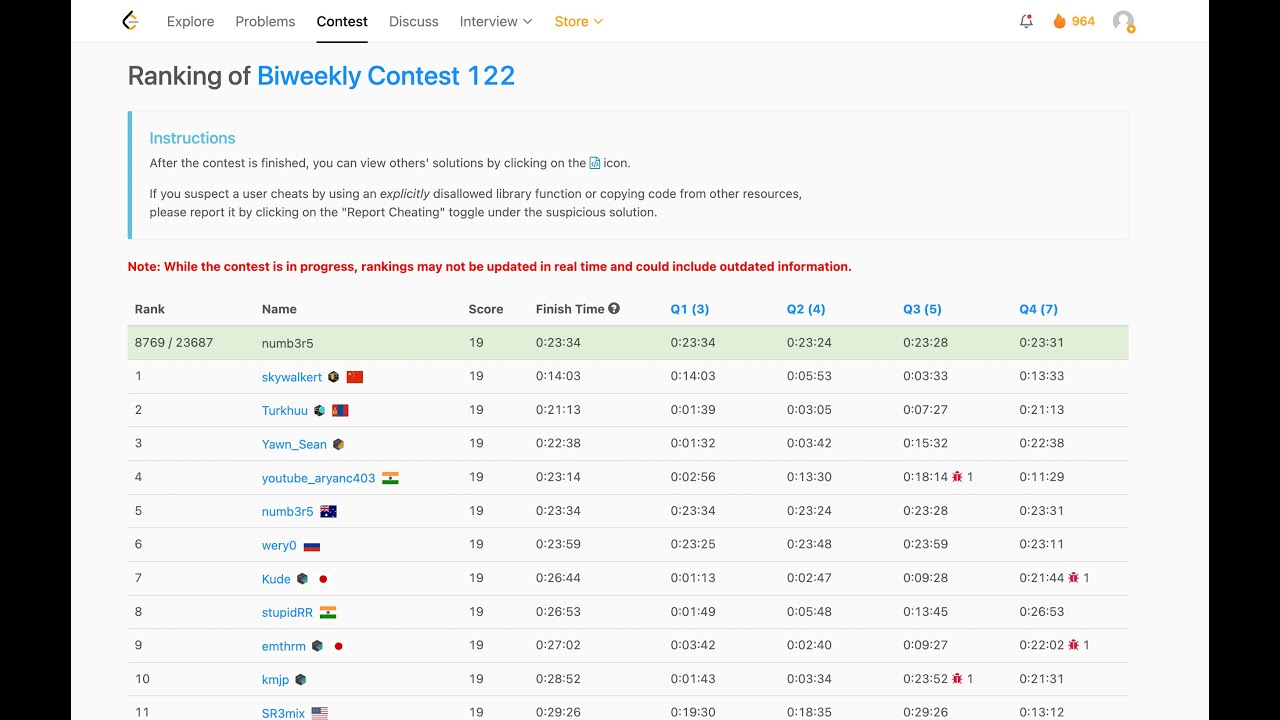Image resolution: width=1280 pixels, height=720 pixels.
Task: Open skywalkert's profile
Action: (292, 377)
